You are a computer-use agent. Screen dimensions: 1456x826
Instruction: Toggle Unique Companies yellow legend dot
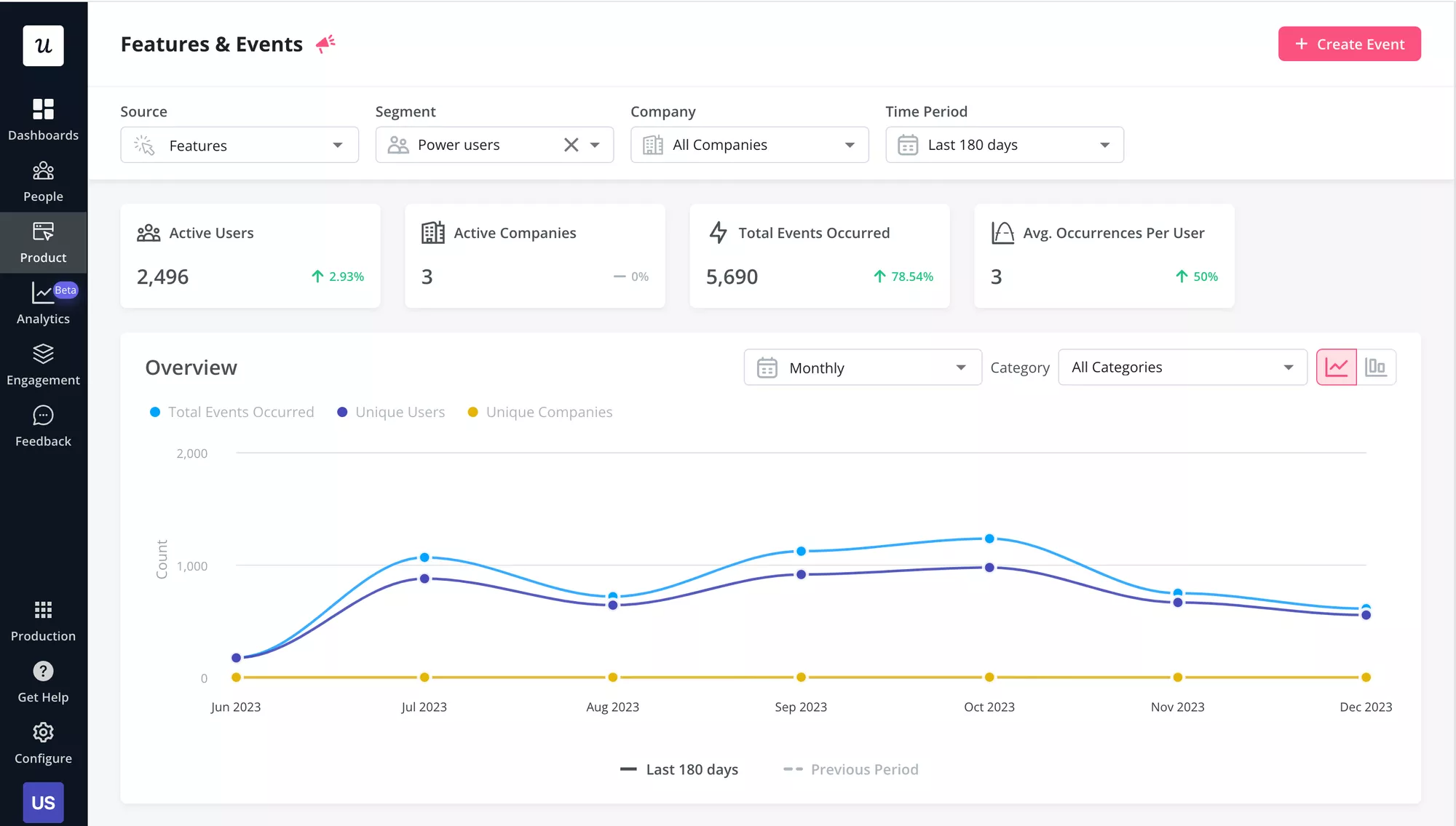click(x=472, y=412)
